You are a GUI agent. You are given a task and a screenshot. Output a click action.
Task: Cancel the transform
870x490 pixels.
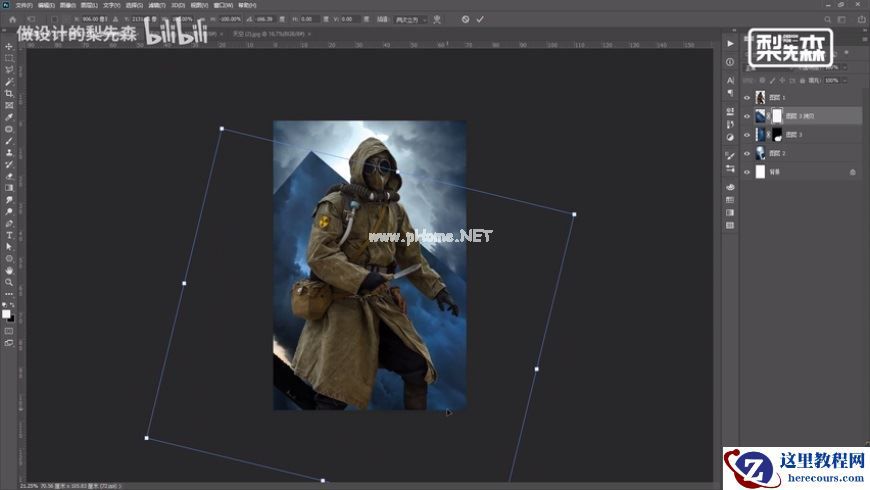(465, 19)
